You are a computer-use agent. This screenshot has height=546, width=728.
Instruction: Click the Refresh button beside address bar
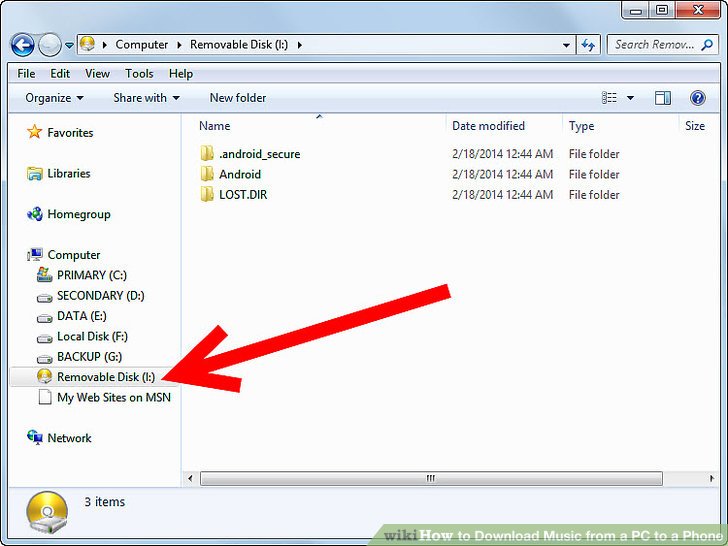[588, 45]
